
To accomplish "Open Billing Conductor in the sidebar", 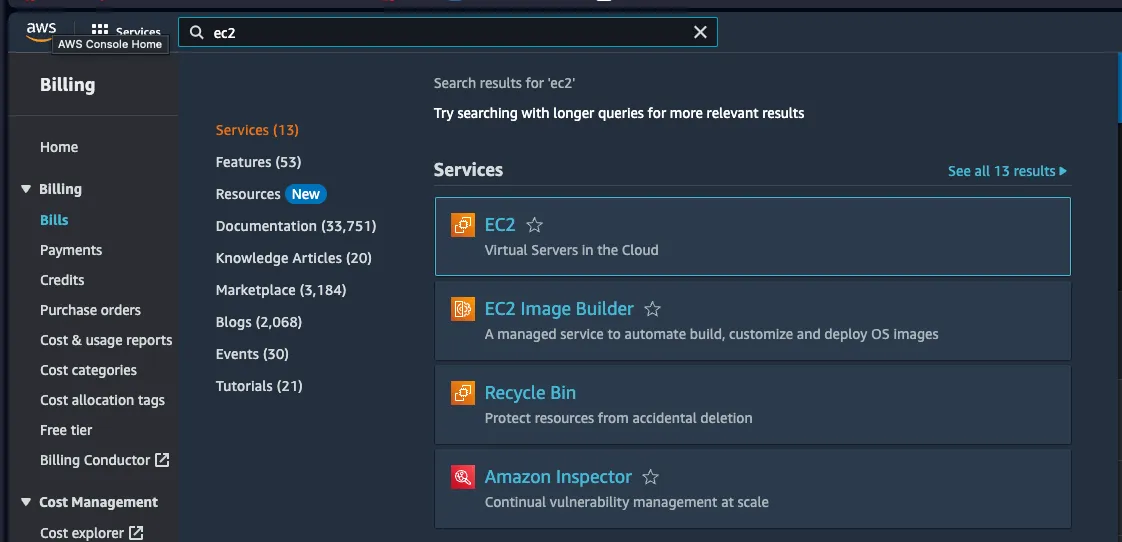I will [95, 460].
